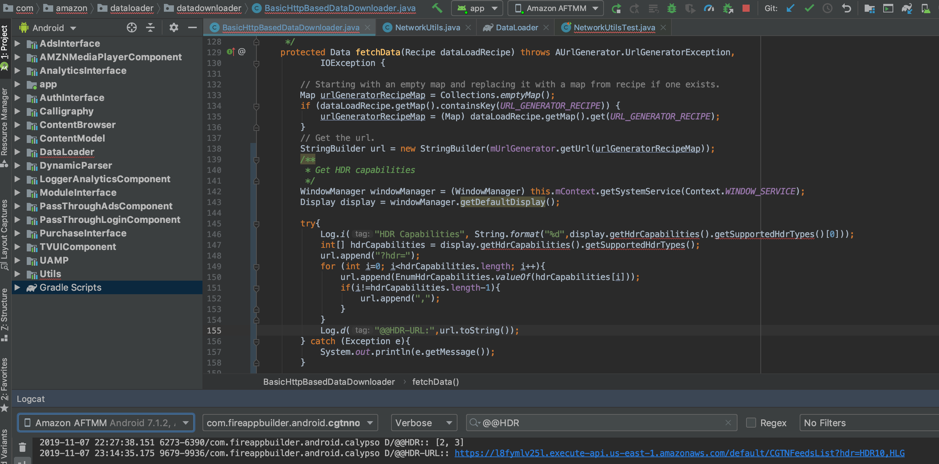Click the Build project hammer icon

(x=437, y=8)
